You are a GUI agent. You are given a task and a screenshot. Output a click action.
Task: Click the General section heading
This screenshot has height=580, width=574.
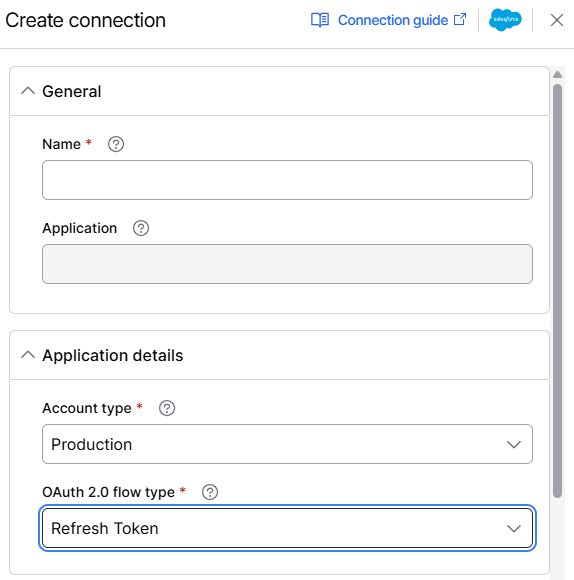[x=72, y=91]
